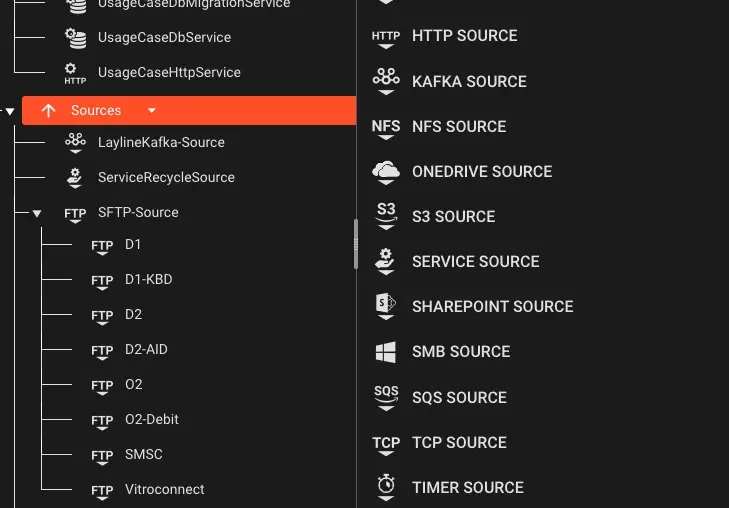The width and height of the screenshot is (729, 508).
Task: Click the Service Source gear-hand icon
Action: click(x=386, y=261)
